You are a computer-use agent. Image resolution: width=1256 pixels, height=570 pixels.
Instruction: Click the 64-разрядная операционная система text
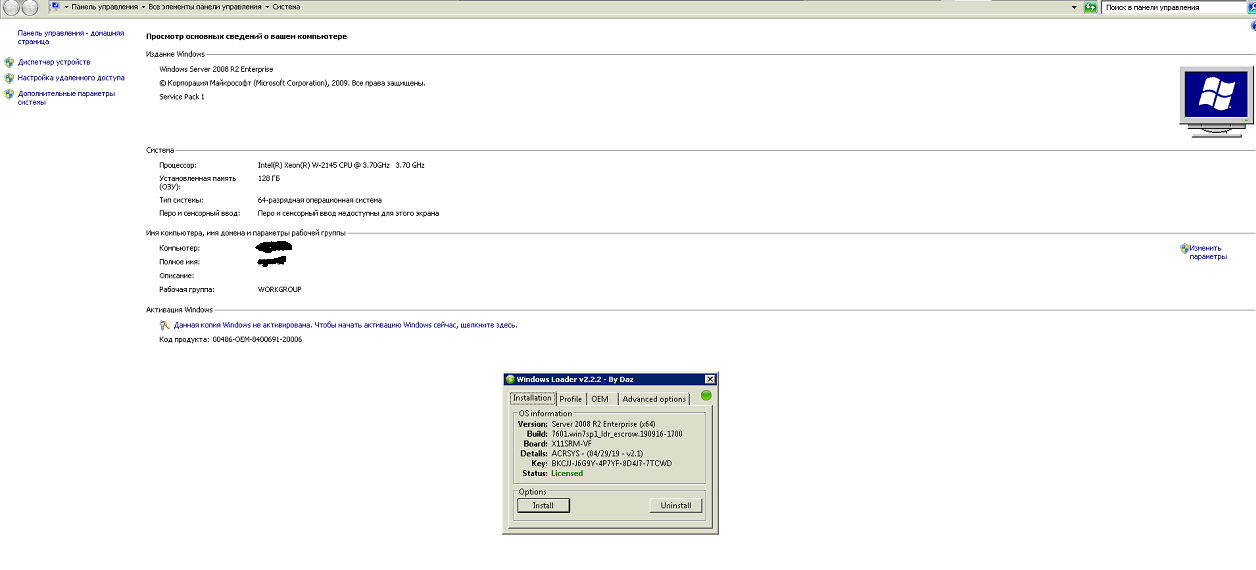[320, 200]
